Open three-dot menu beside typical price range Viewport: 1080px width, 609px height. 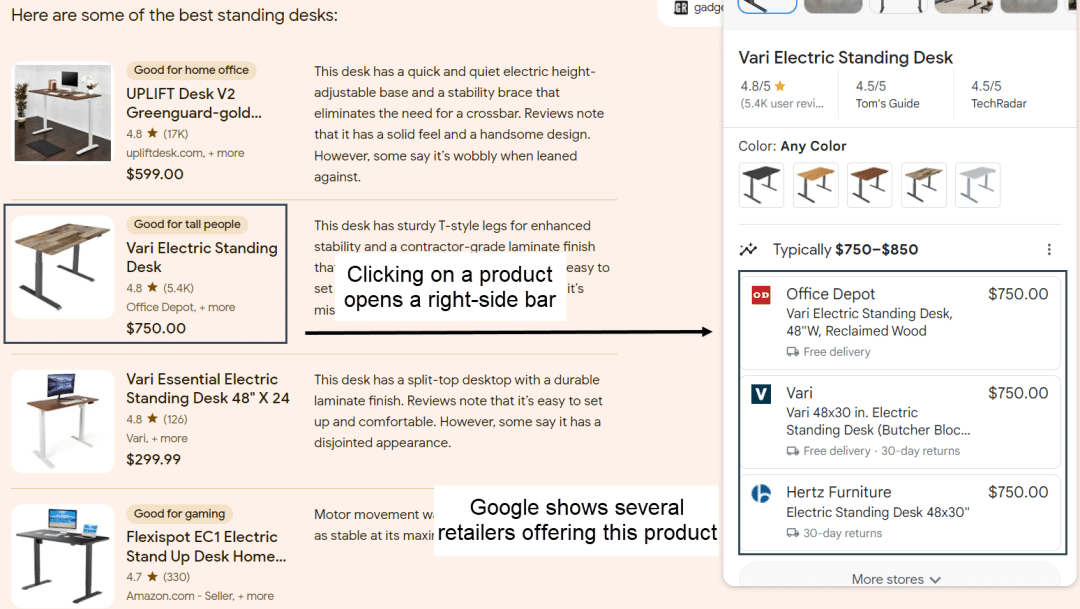[1048, 250]
